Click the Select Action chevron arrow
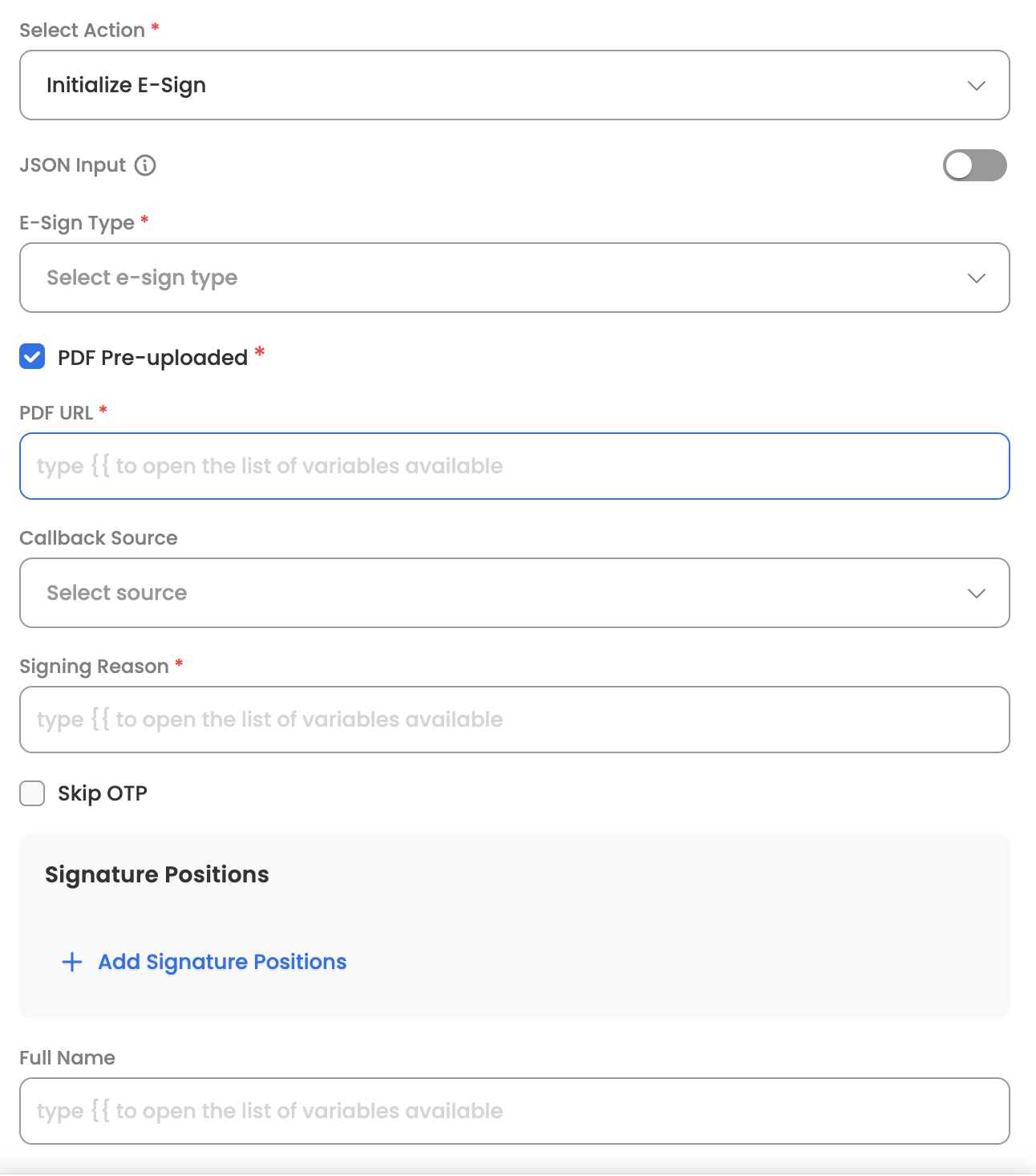 [976, 86]
